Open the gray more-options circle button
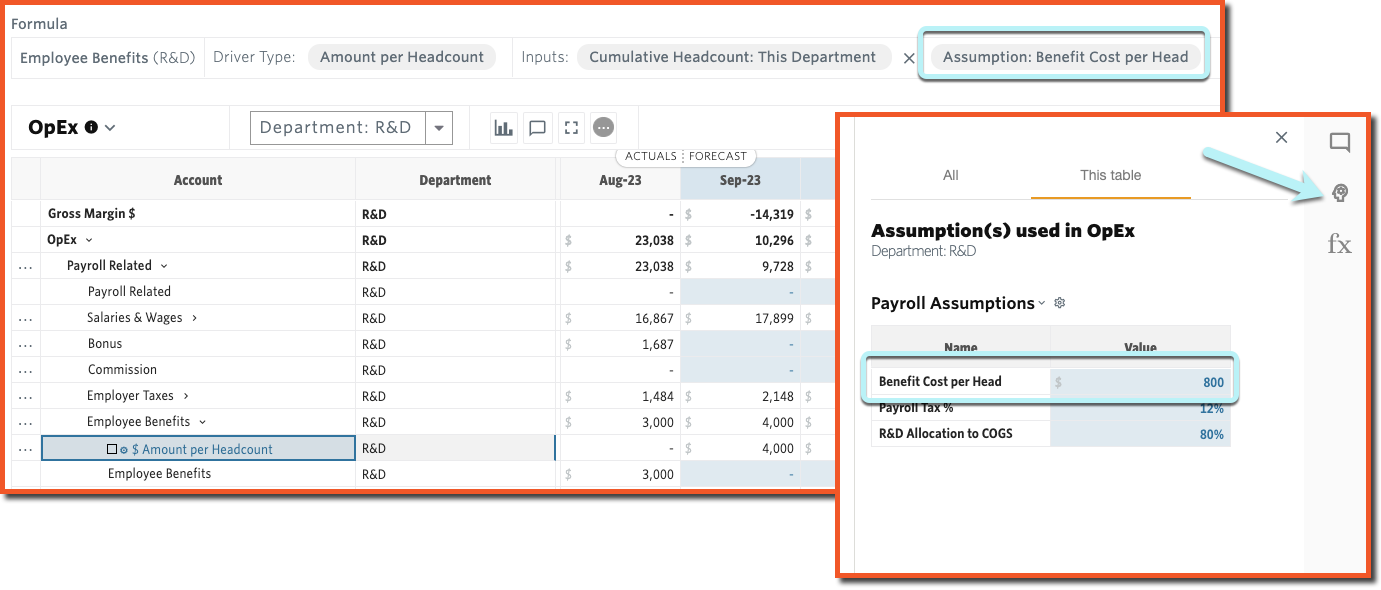Viewport: 1381px width, 590px height. click(x=603, y=128)
